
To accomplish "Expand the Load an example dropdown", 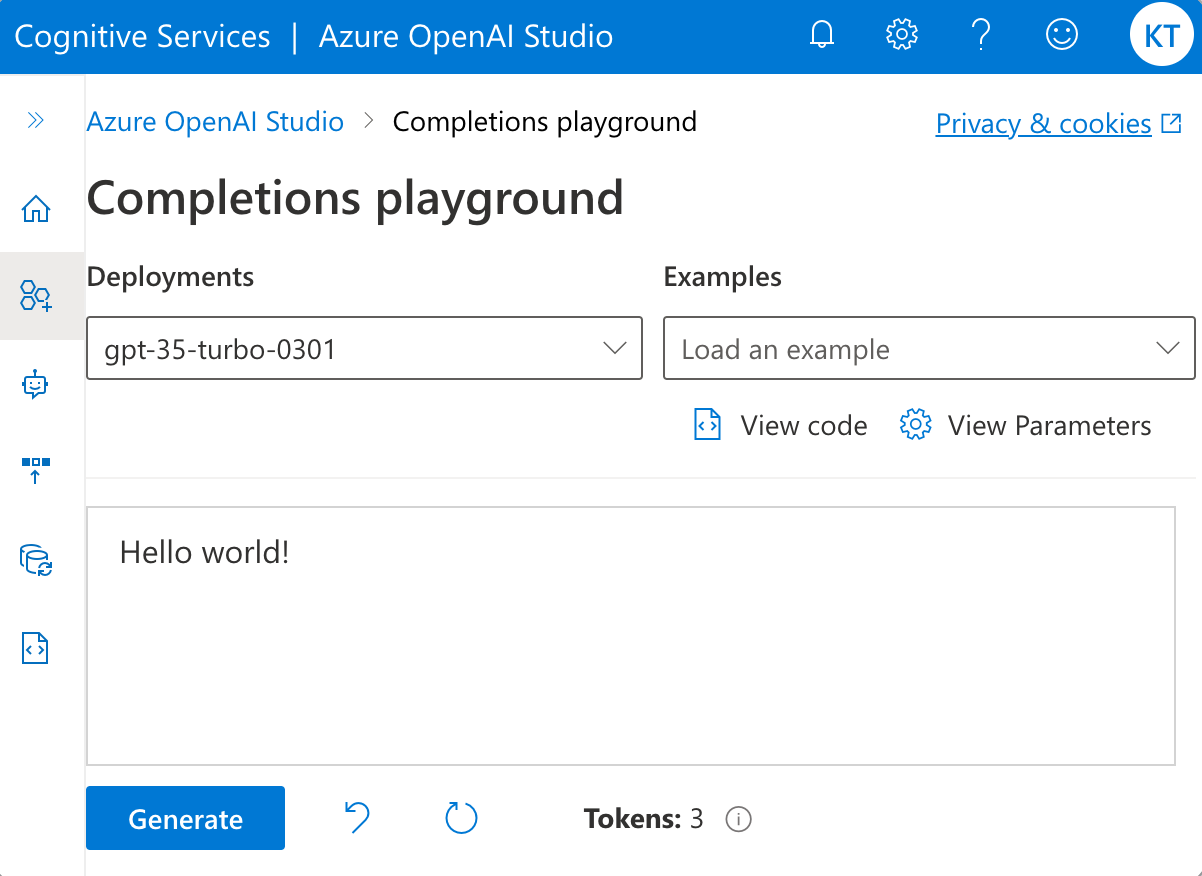I will coord(929,348).
